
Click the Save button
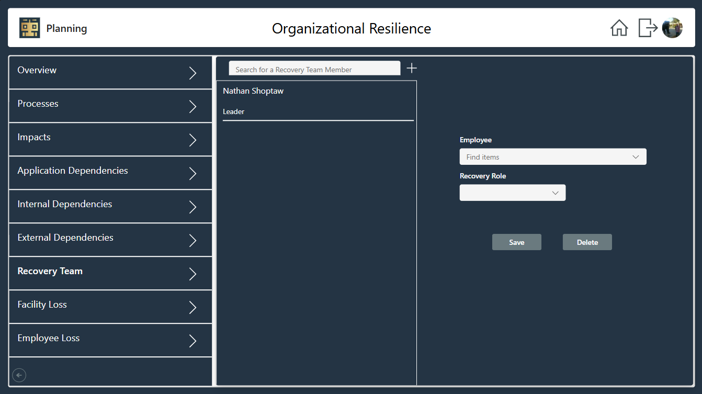click(x=517, y=242)
